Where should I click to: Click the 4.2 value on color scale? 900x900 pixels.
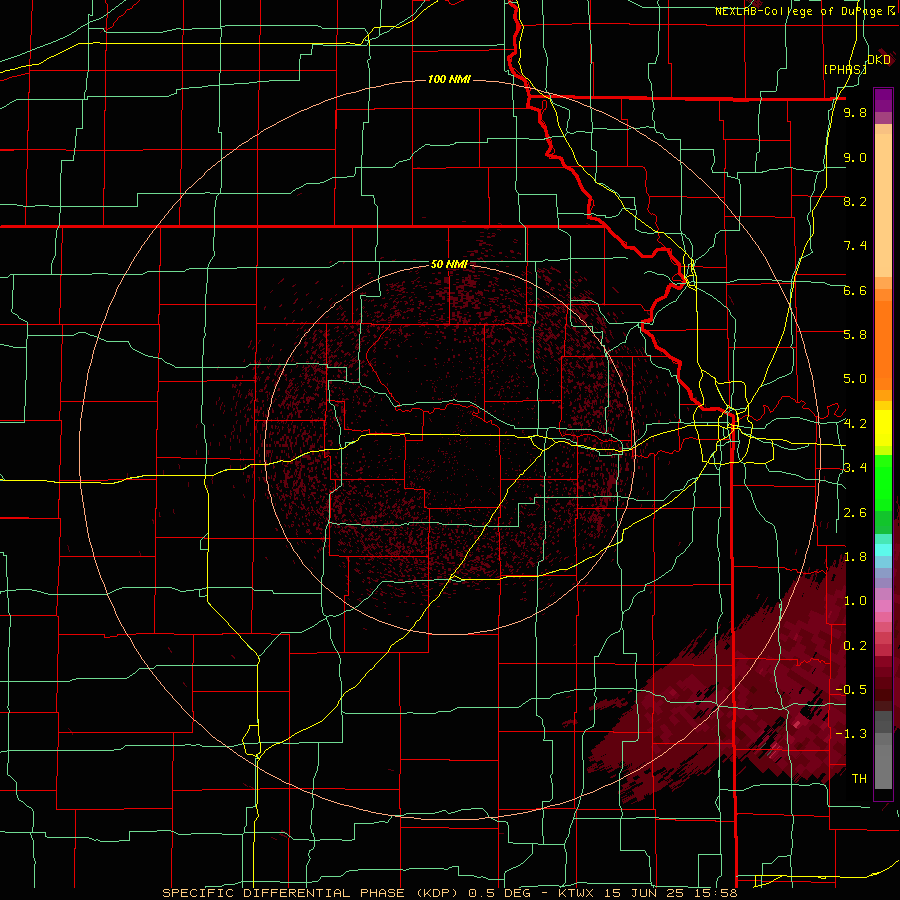tap(855, 424)
